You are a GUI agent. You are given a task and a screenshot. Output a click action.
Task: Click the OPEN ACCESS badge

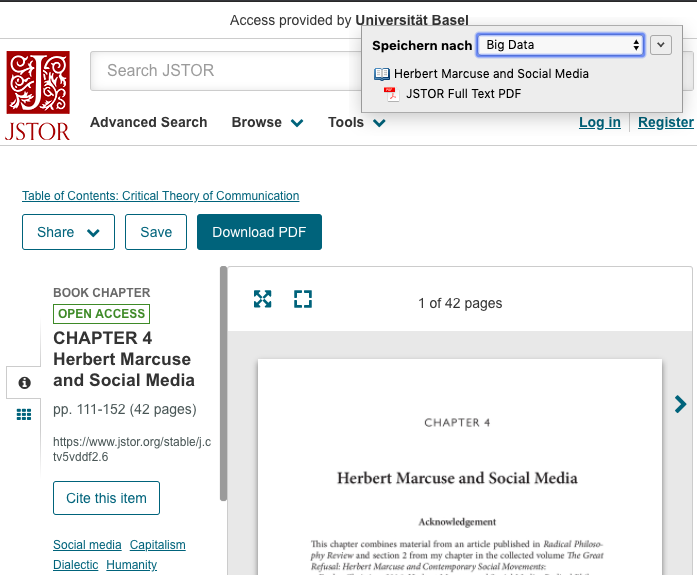click(x=101, y=314)
